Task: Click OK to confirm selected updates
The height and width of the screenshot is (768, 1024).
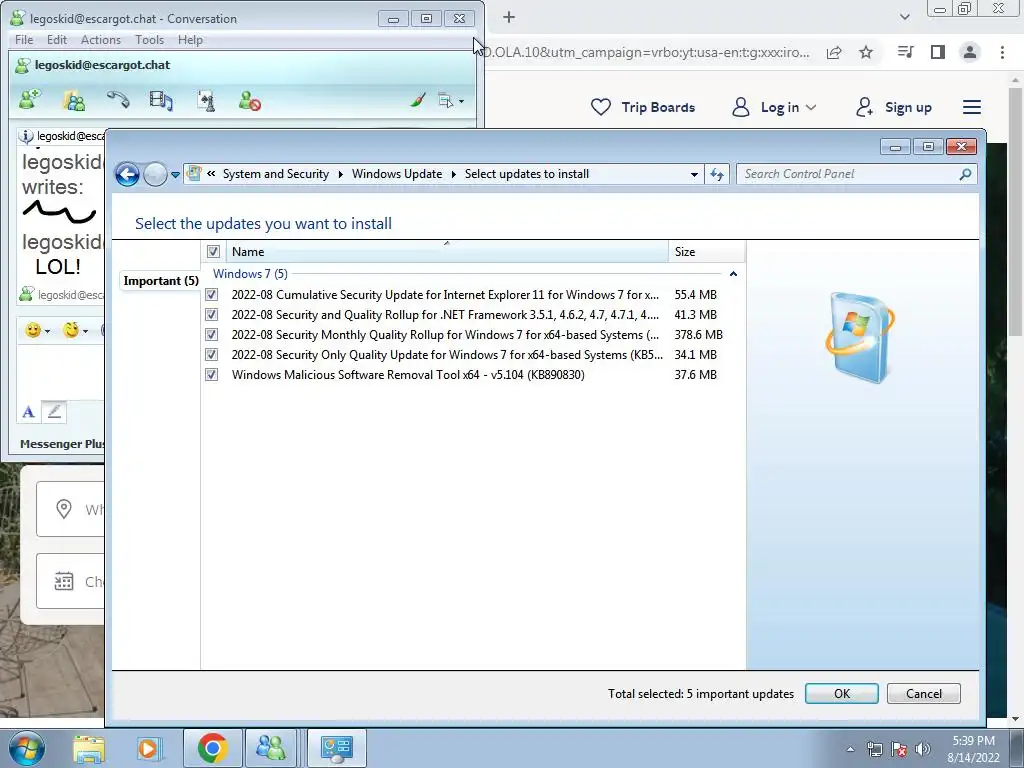Action: (842, 694)
